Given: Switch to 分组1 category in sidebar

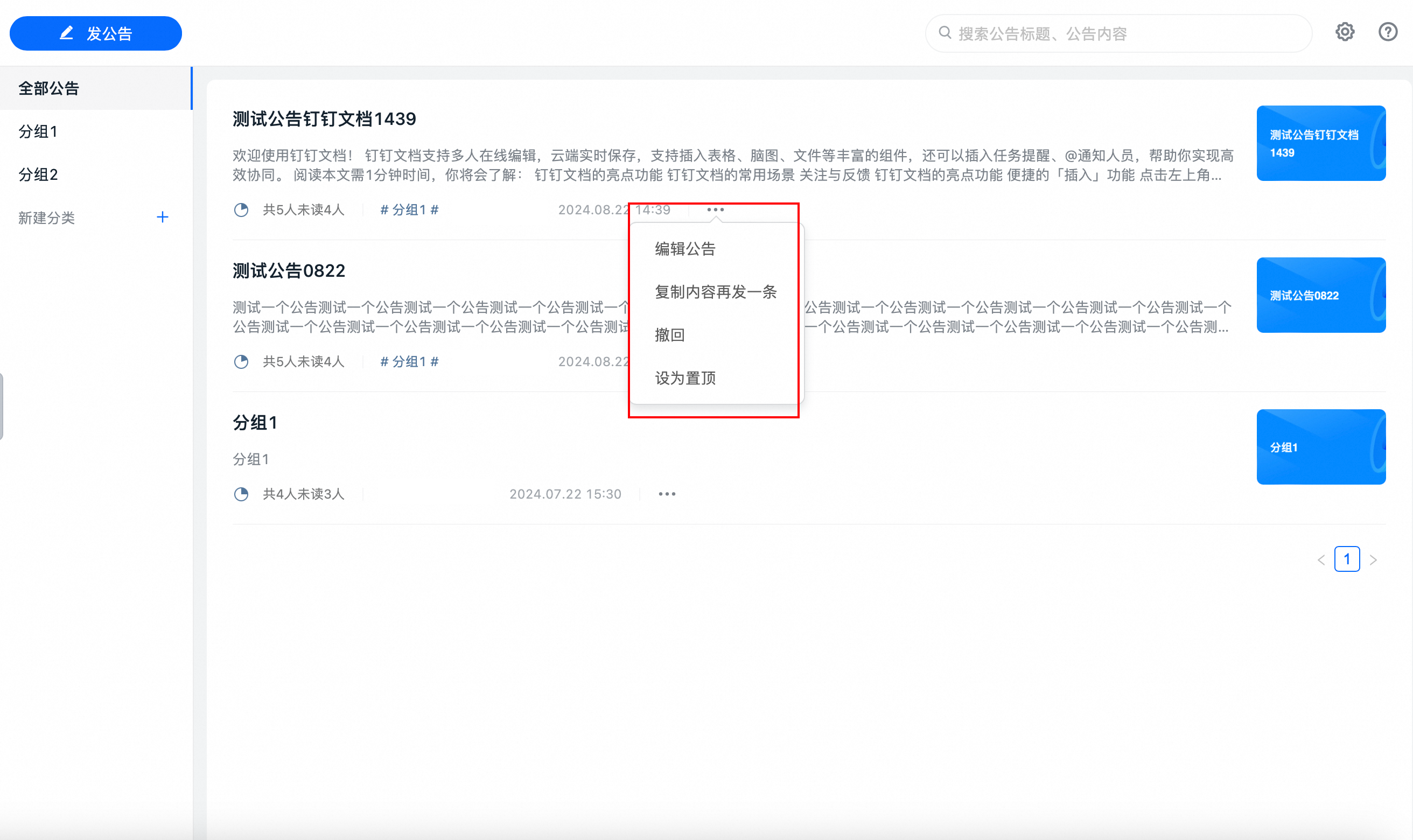Looking at the screenshot, I should tap(38, 131).
